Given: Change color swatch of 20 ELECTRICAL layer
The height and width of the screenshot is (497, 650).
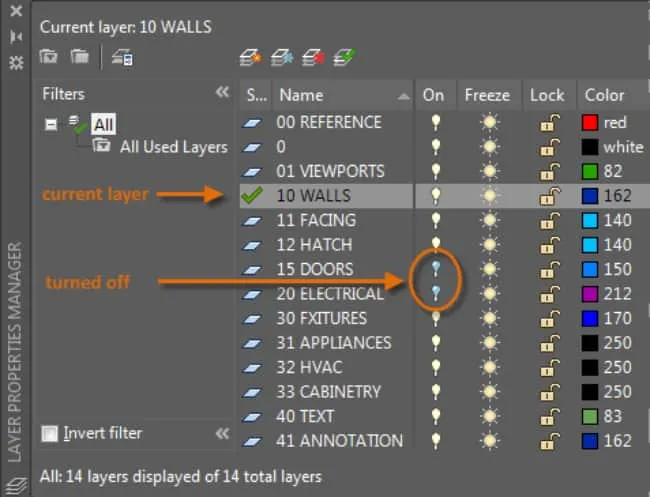Looking at the screenshot, I should [590, 294].
